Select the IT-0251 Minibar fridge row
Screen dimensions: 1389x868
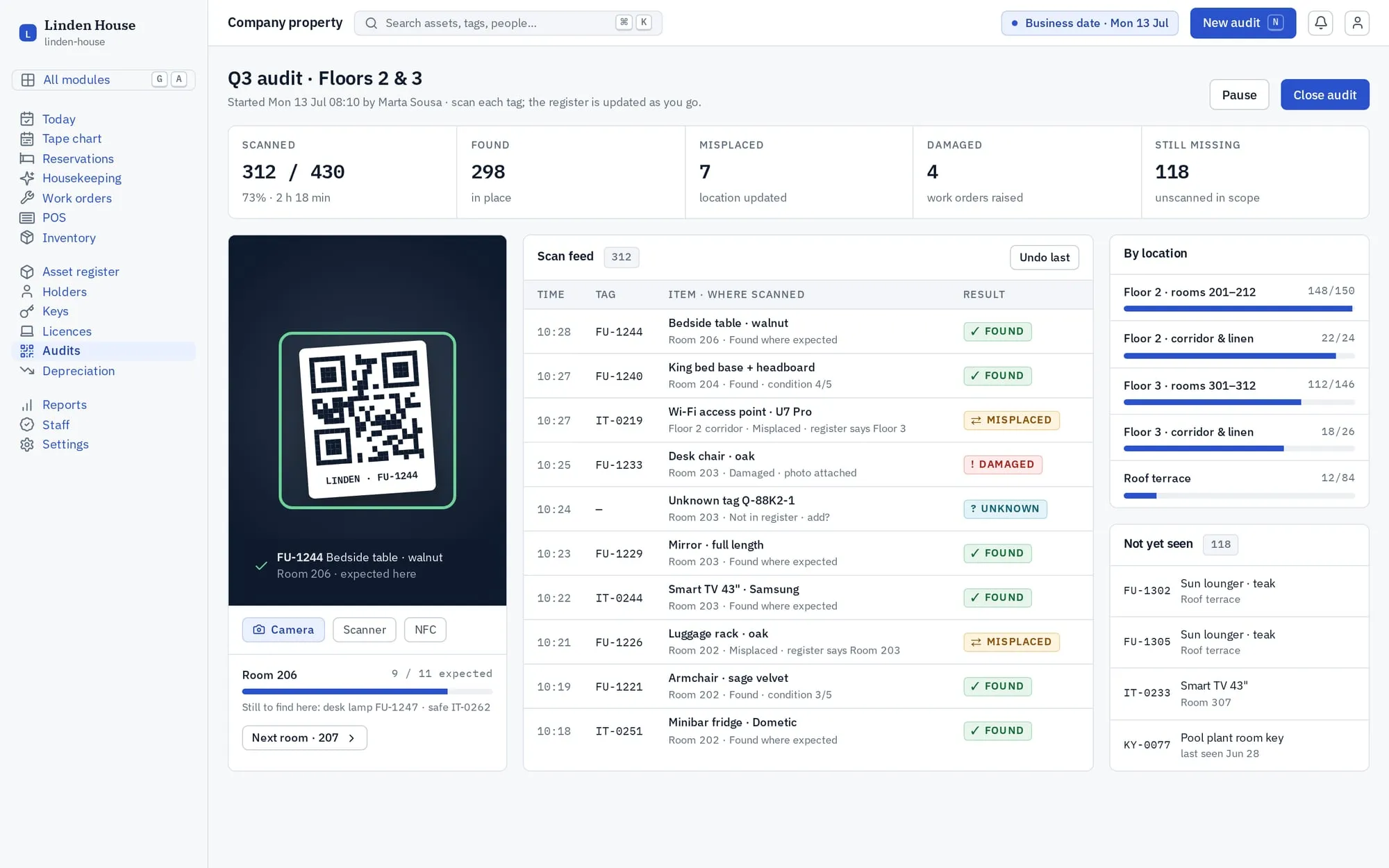(x=808, y=731)
